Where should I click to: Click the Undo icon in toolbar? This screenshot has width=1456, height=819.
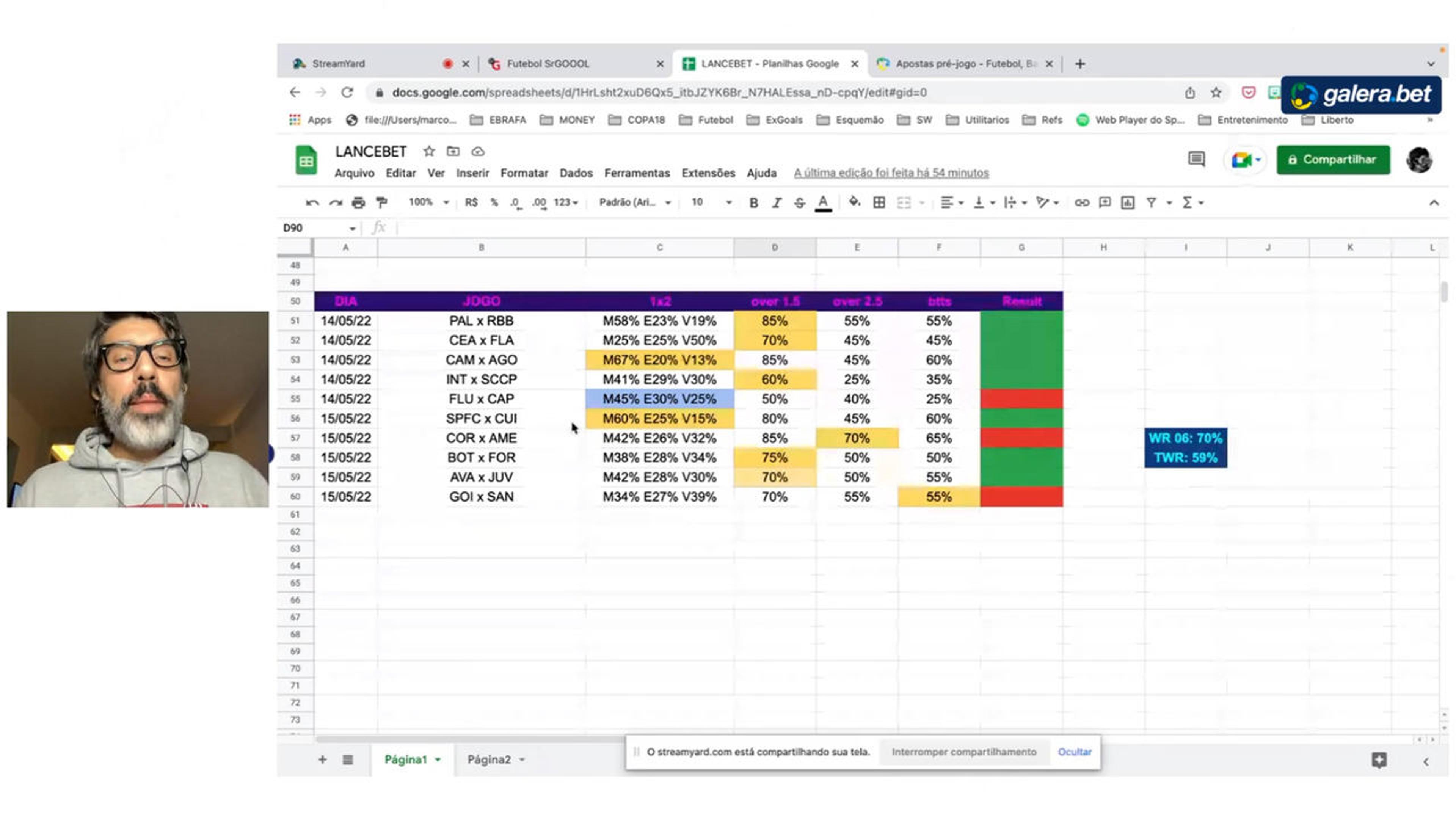click(312, 202)
